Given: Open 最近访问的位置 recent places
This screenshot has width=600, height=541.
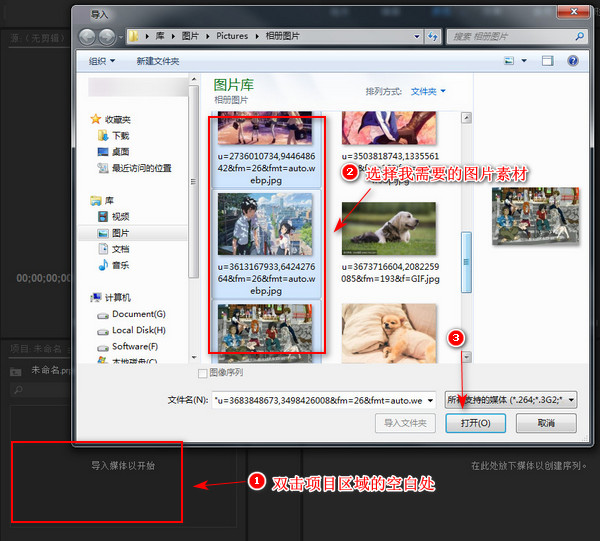Looking at the screenshot, I should point(135,168).
